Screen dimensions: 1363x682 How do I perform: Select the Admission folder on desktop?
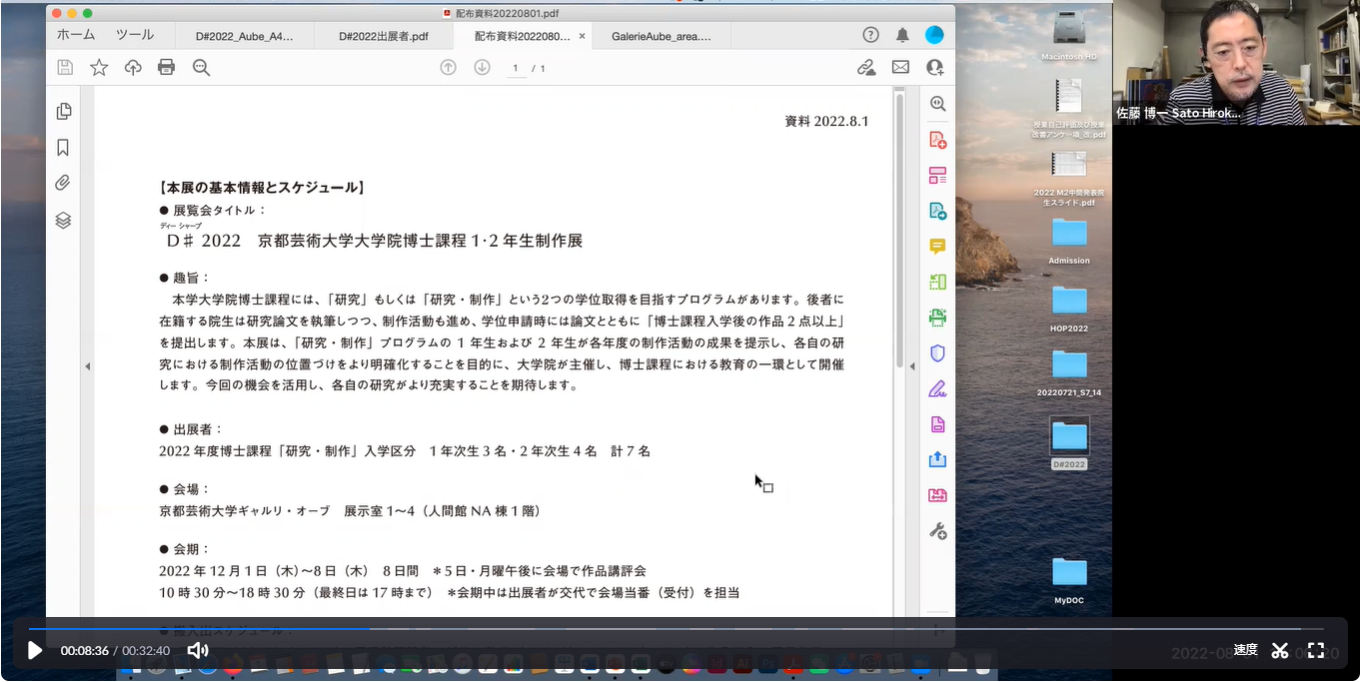(1069, 240)
